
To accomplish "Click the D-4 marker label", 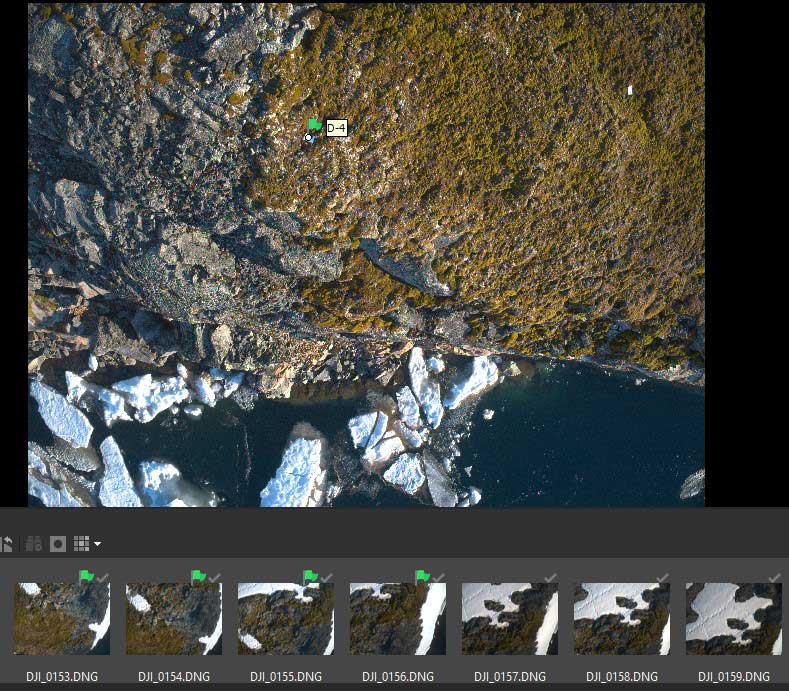I will 336,128.
